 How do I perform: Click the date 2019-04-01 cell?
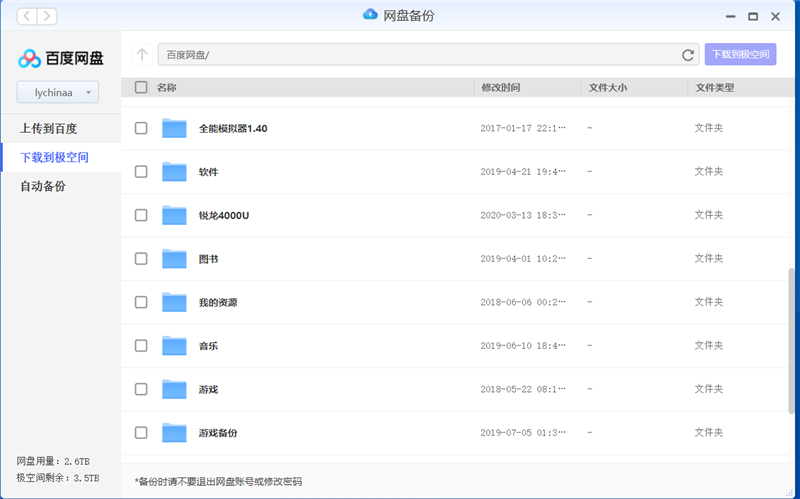click(x=523, y=259)
